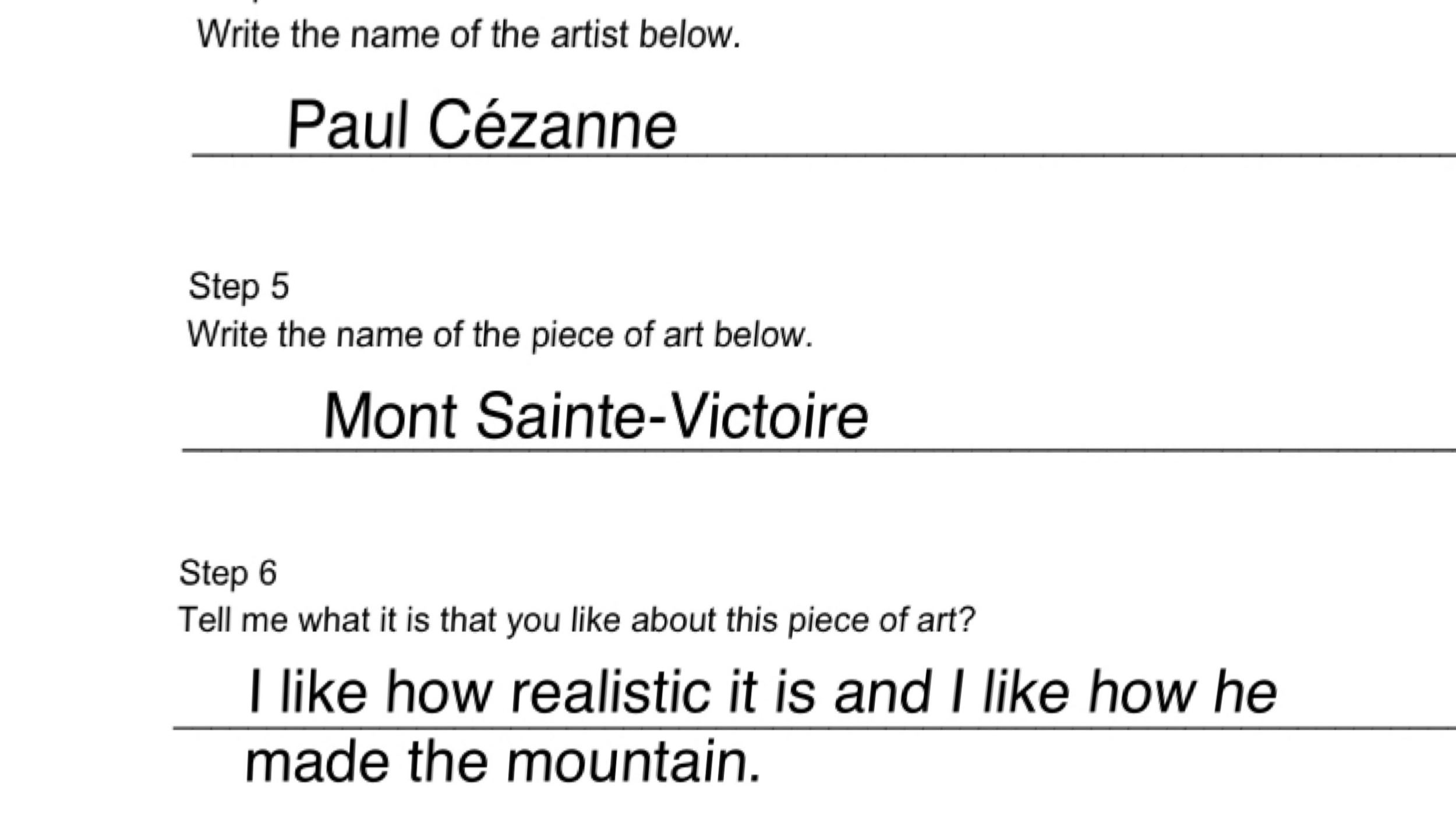Select the "Step 6" heading

[228, 573]
